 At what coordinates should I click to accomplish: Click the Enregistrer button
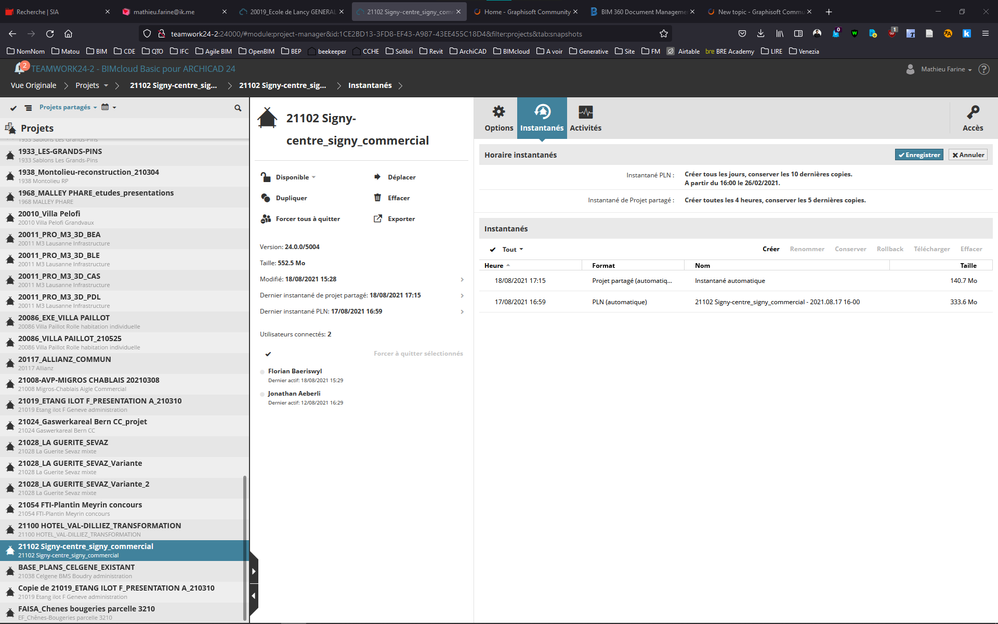(x=918, y=155)
